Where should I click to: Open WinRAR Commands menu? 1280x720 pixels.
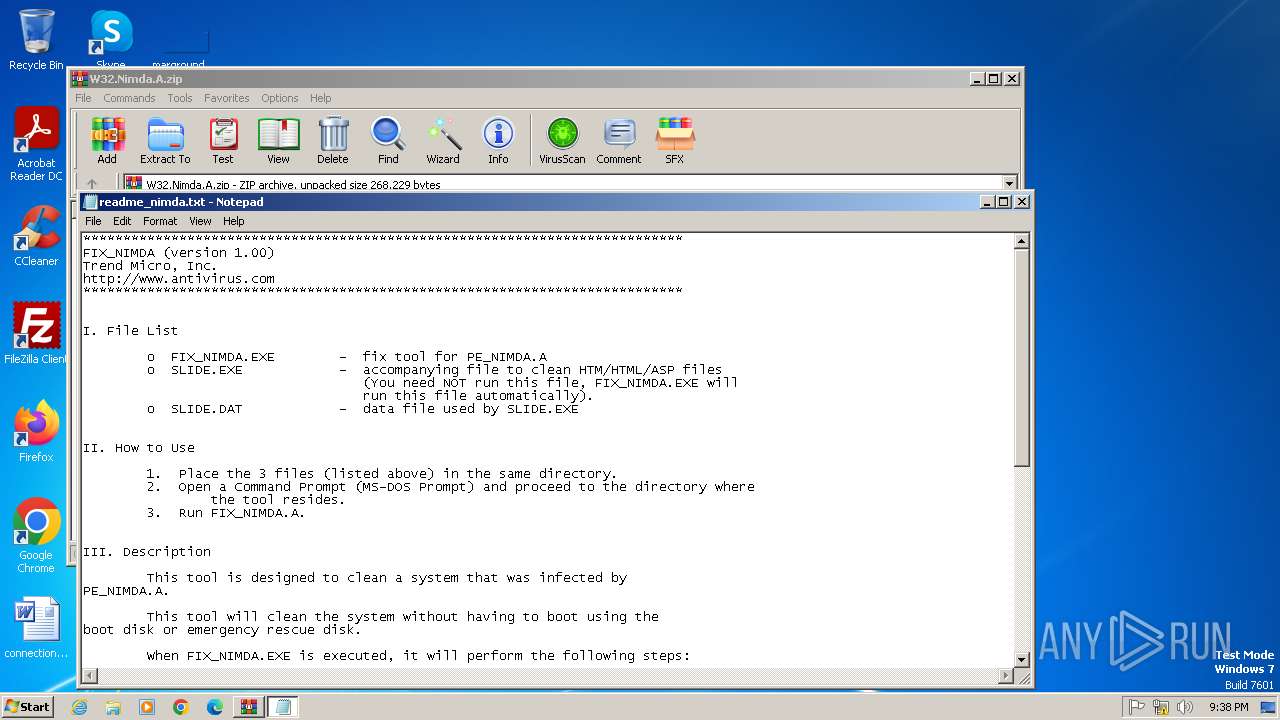pos(129,98)
